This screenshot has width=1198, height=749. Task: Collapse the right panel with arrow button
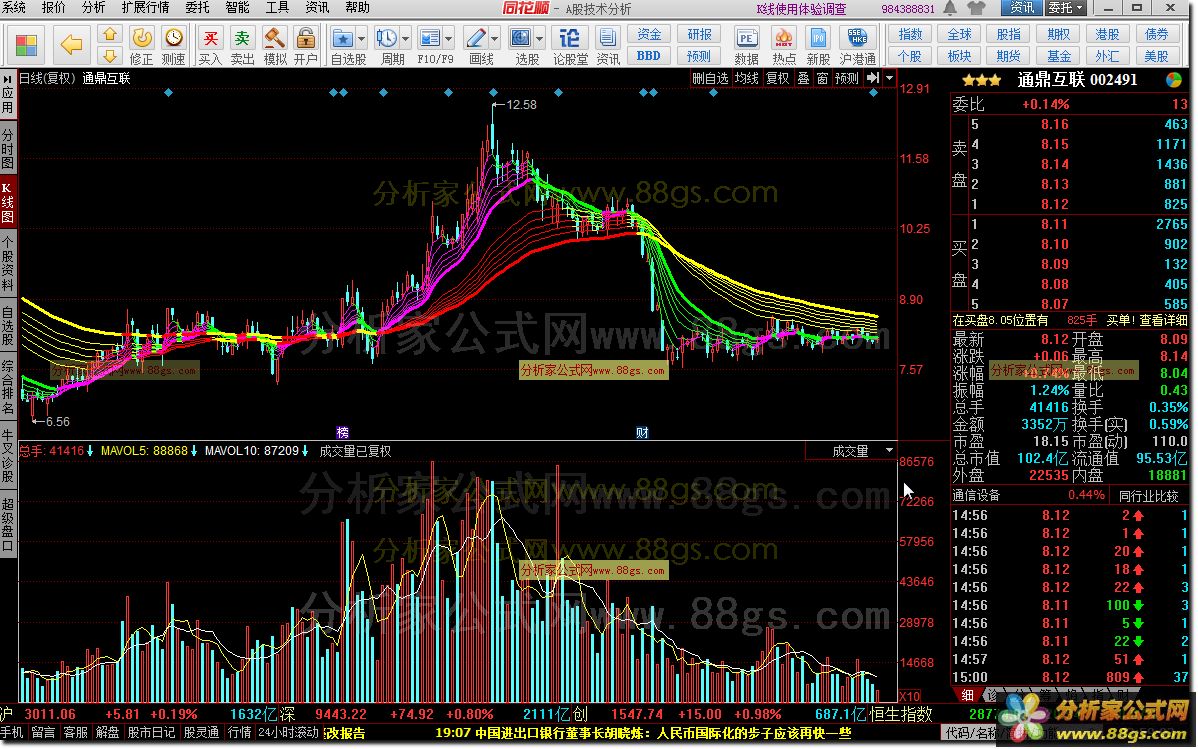pyautogui.click(x=873, y=78)
